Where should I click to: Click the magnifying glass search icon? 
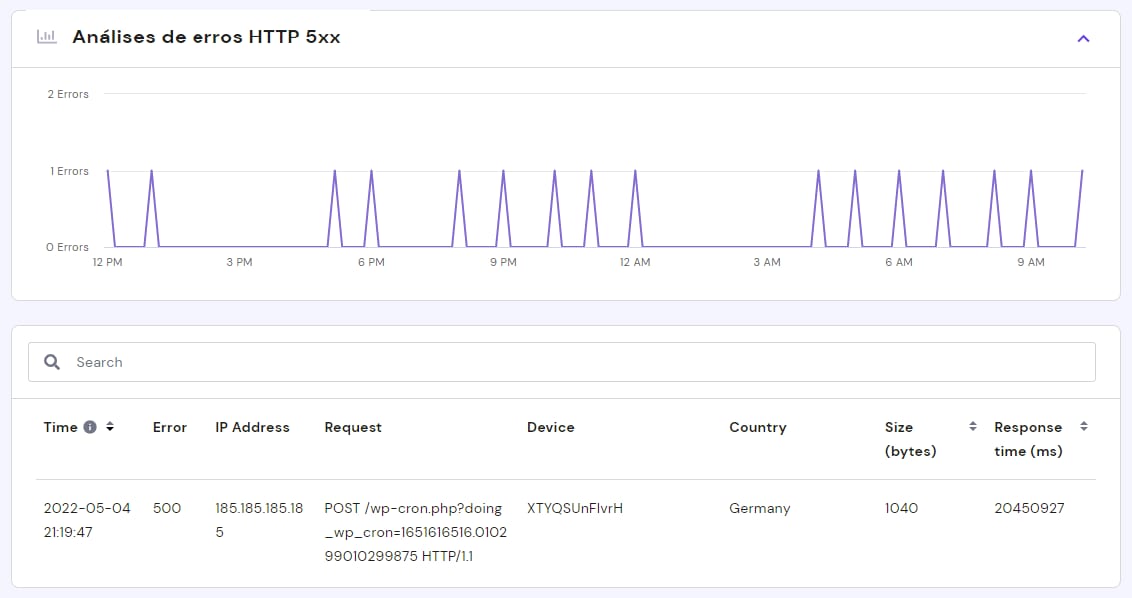click(52, 362)
